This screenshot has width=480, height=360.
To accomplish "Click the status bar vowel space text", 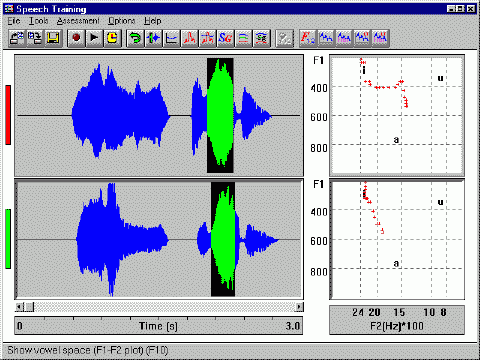I will [x=88, y=350].
